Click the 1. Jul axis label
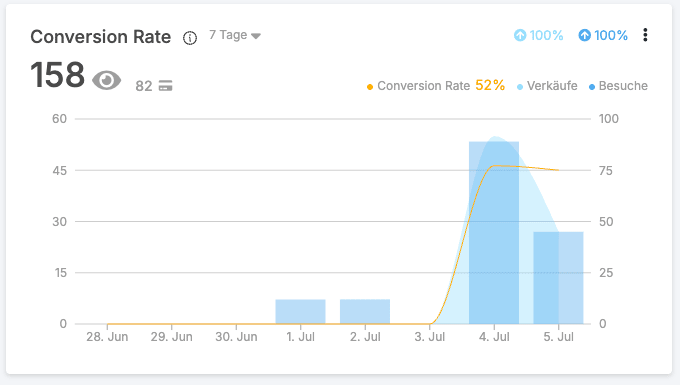Screen dimensions: 680x385 point(301,337)
